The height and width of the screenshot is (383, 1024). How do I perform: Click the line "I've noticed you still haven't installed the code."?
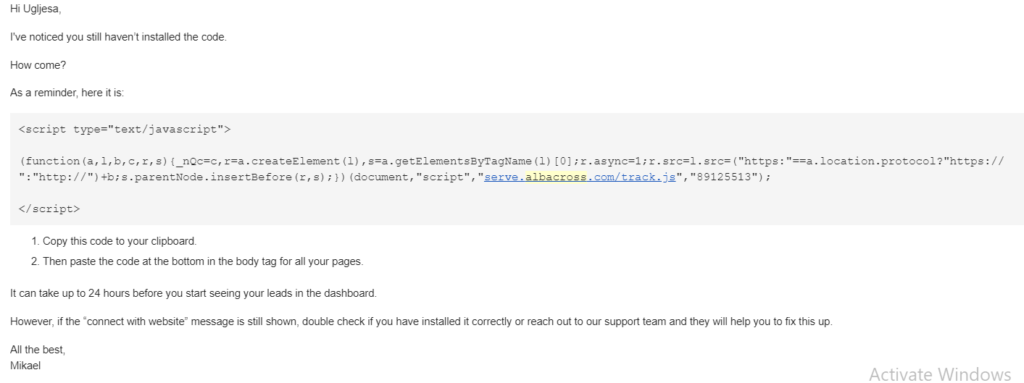(118, 37)
